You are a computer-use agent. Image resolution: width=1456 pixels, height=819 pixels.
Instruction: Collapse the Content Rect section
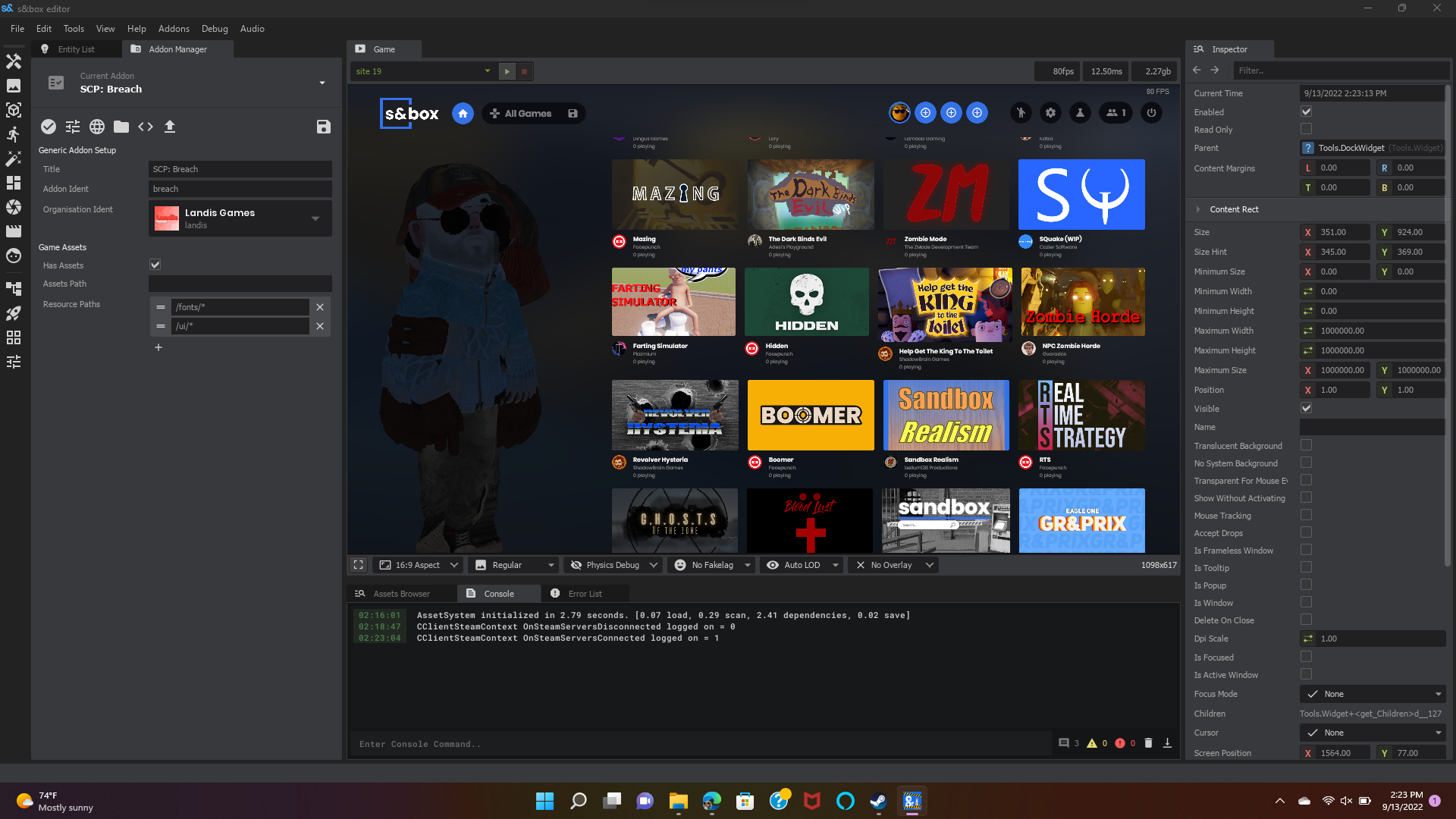(x=1198, y=209)
